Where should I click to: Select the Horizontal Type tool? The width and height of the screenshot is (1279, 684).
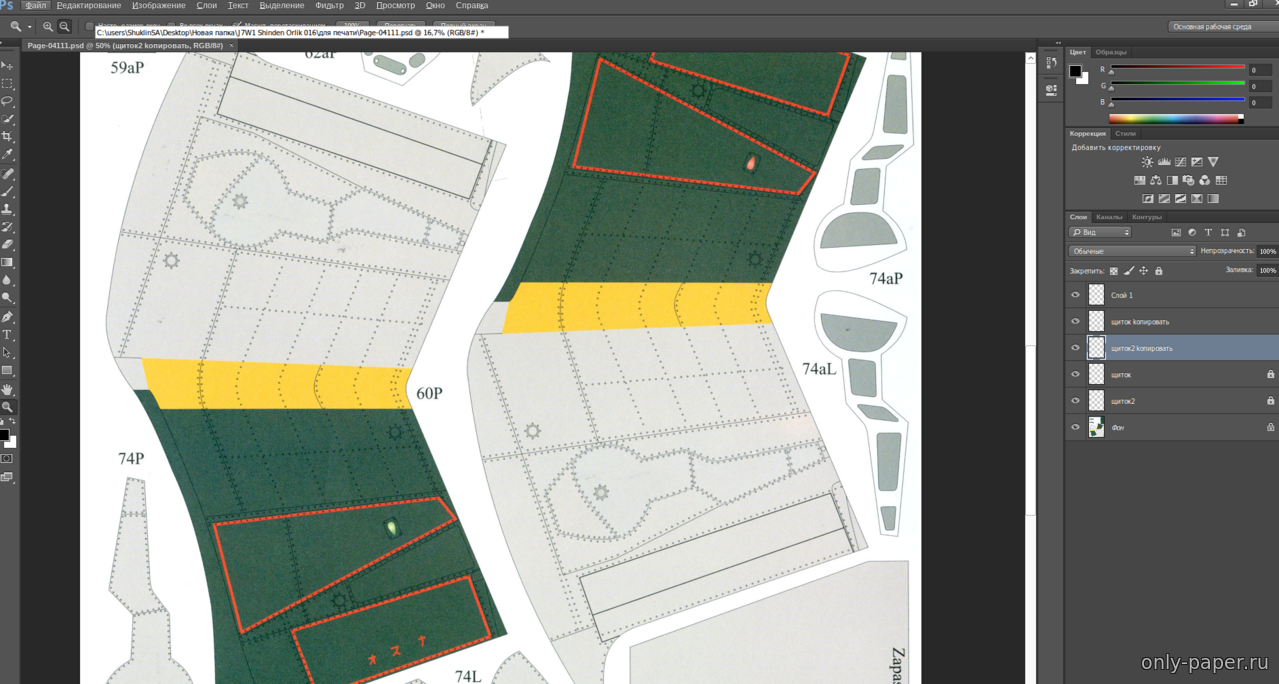[x=7, y=335]
